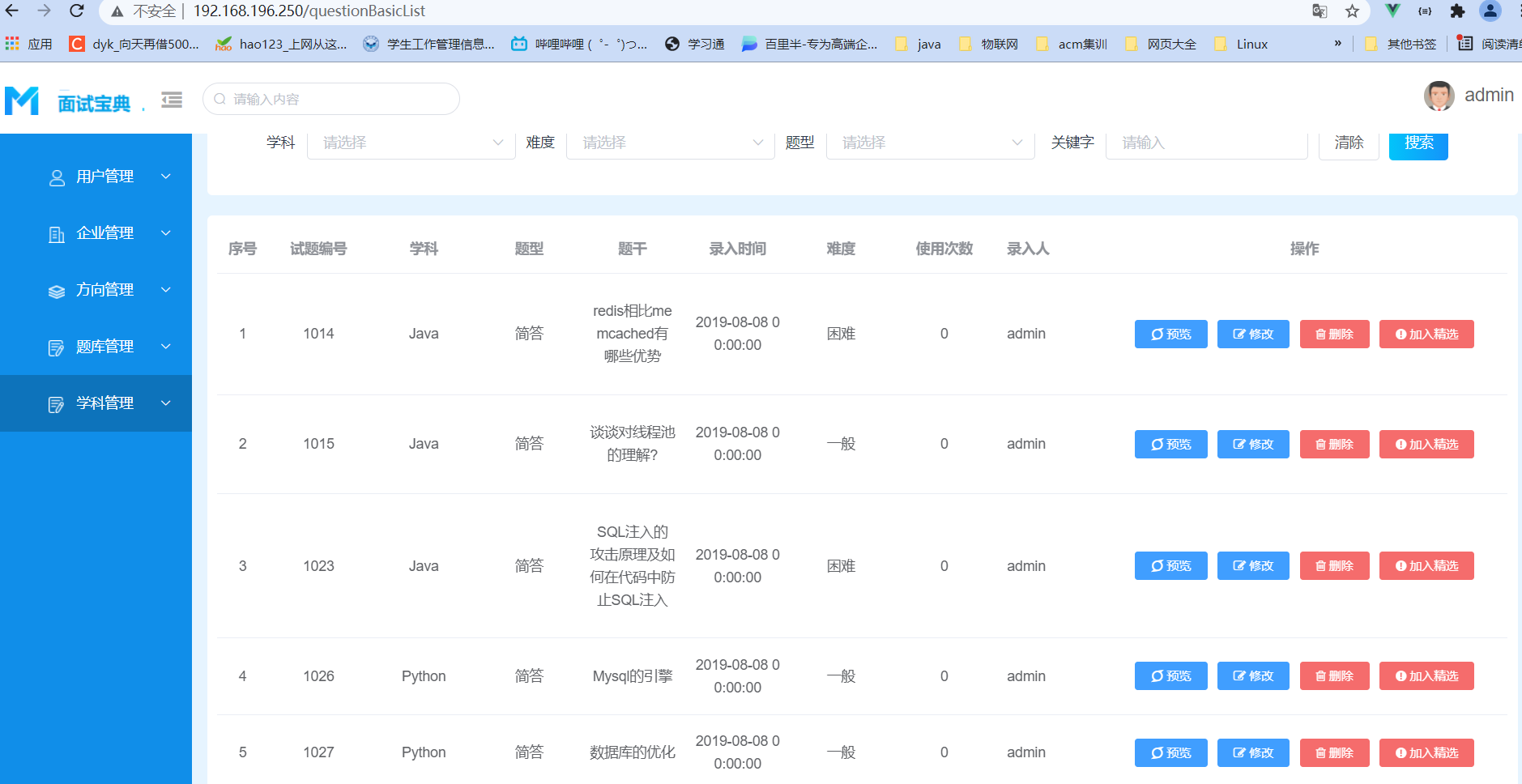The image size is (1522, 784).
Task: Show more bookmarks via double chevron
Action: [x=1337, y=44]
